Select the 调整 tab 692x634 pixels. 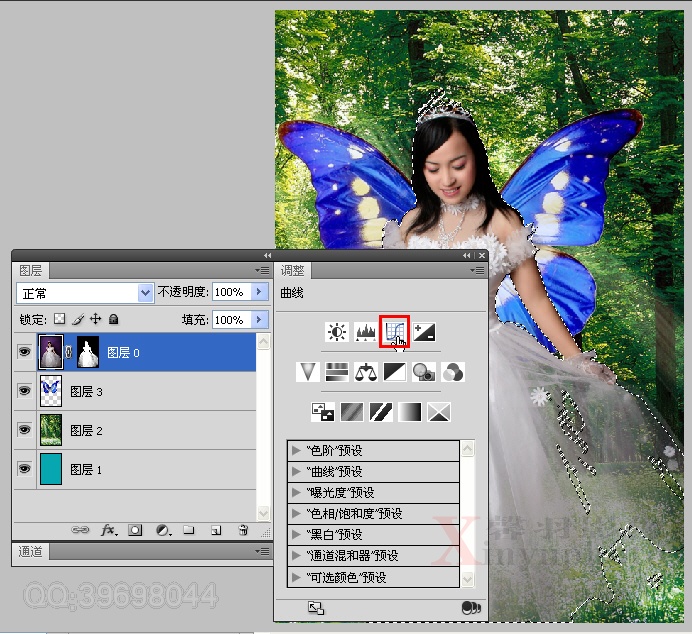coord(293,270)
